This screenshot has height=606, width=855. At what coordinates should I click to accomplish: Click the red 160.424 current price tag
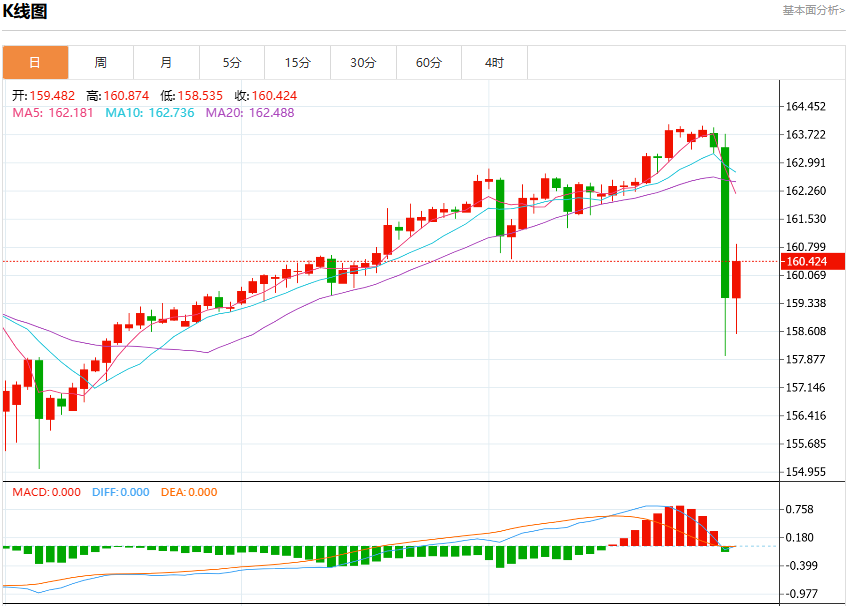click(x=812, y=261)
